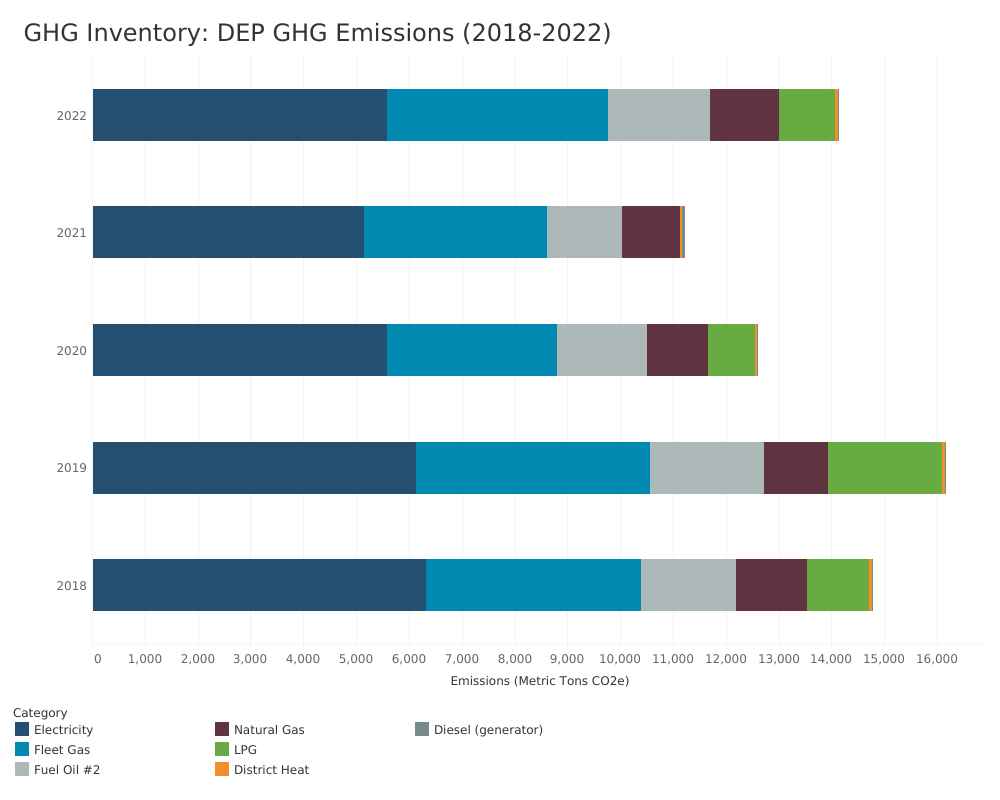
Task: Click the Diesel (generator) legend swatch
Action: (x=422, y=729)
